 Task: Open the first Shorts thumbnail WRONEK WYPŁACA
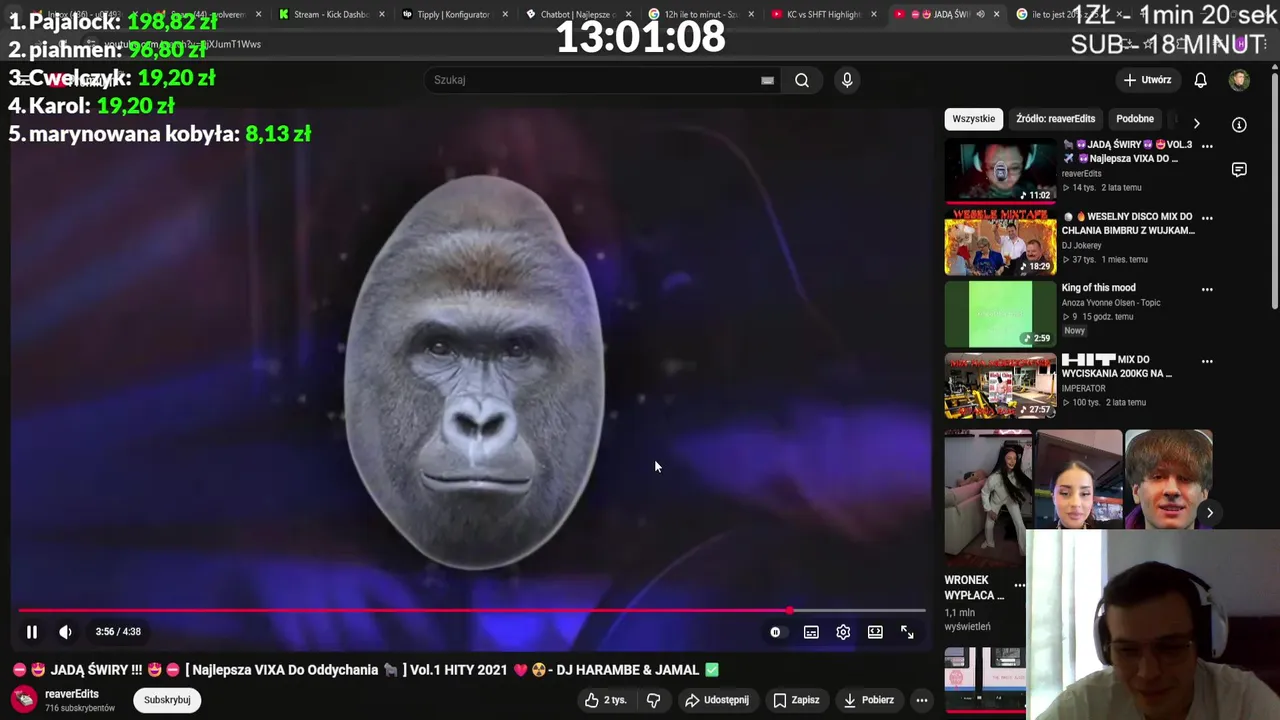[x=988, y=497]
